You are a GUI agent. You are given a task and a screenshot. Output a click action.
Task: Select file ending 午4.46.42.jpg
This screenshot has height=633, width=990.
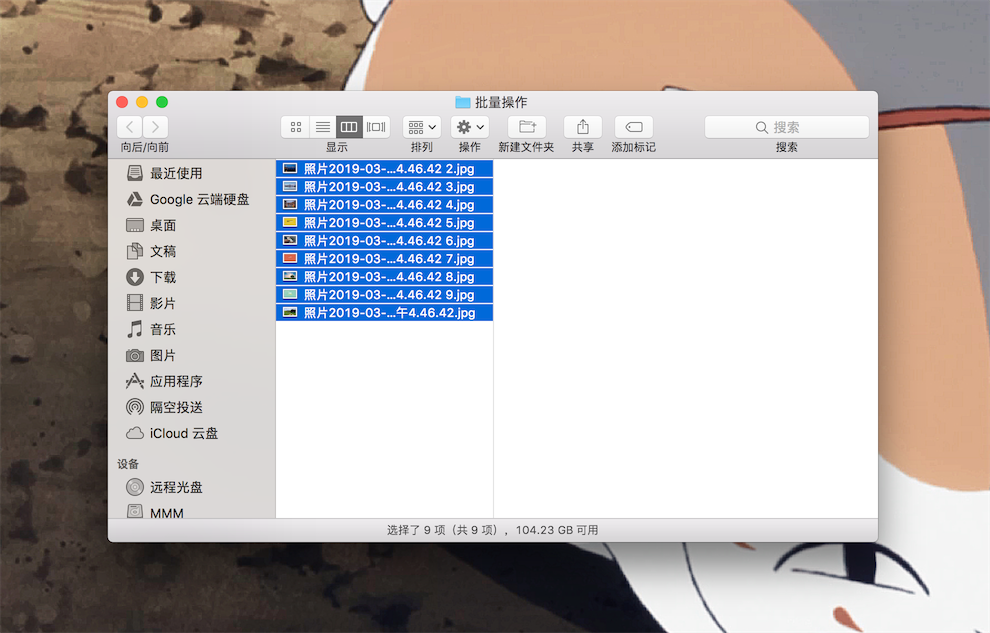click(385, 312)
